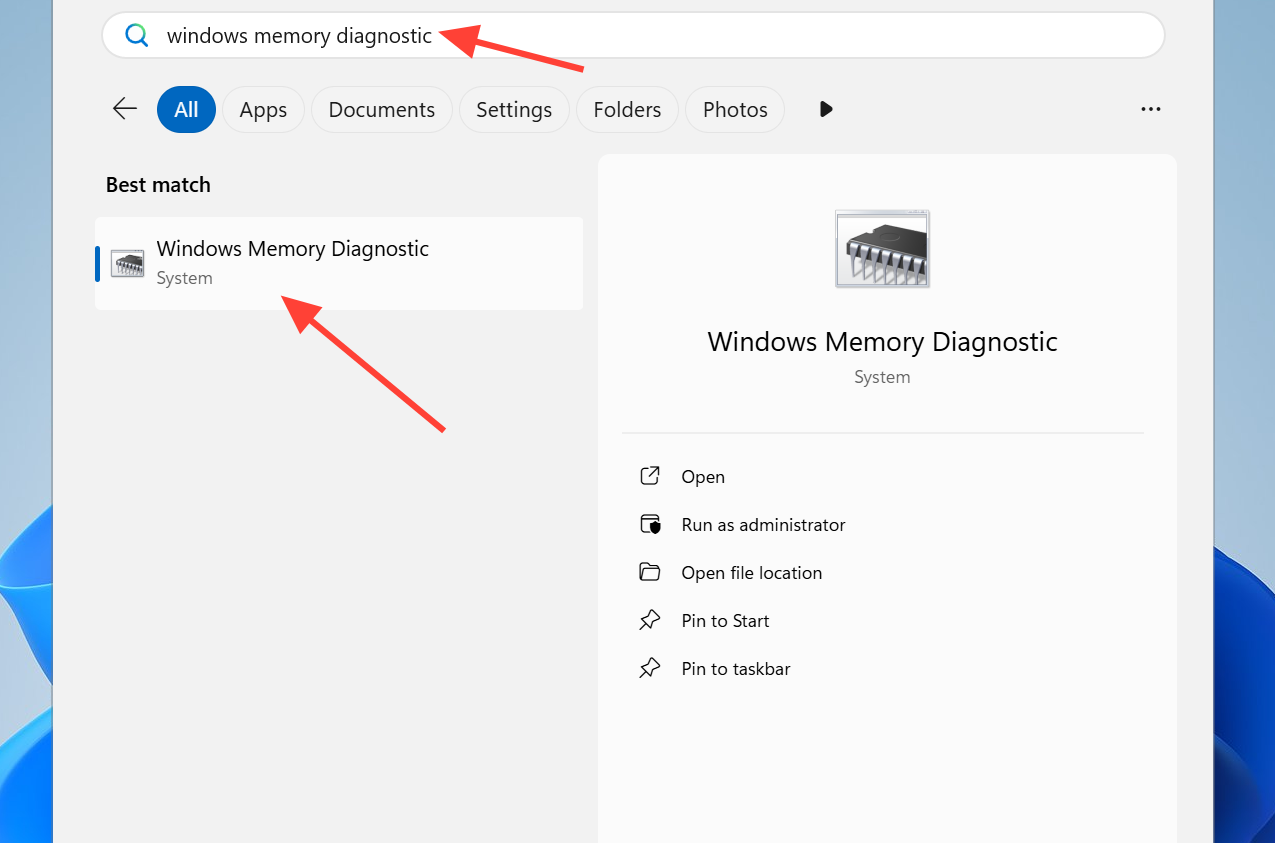The image size is (1275, 843).
Task: Open Windows Memory Diagnostic best match result
Action: [339, 263]
